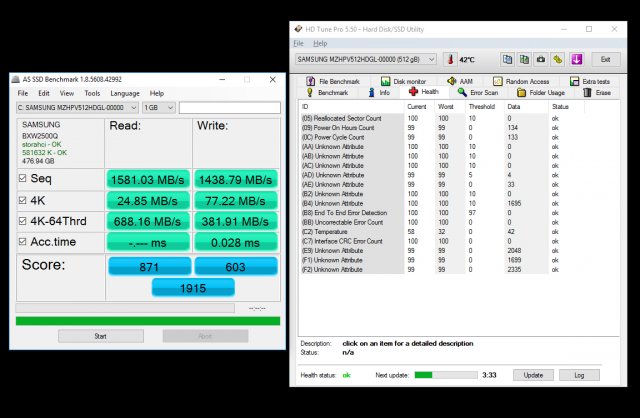Click the AS SSD Benchmark title bar icon
This screenshot has width=640, height=418.
(16, 79)
